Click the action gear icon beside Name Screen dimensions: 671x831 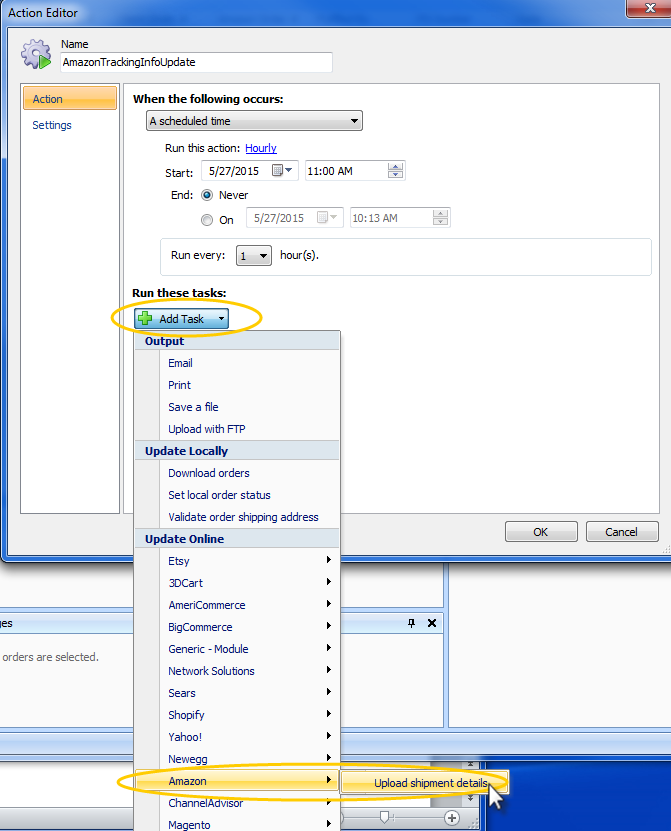coord(36,54)
